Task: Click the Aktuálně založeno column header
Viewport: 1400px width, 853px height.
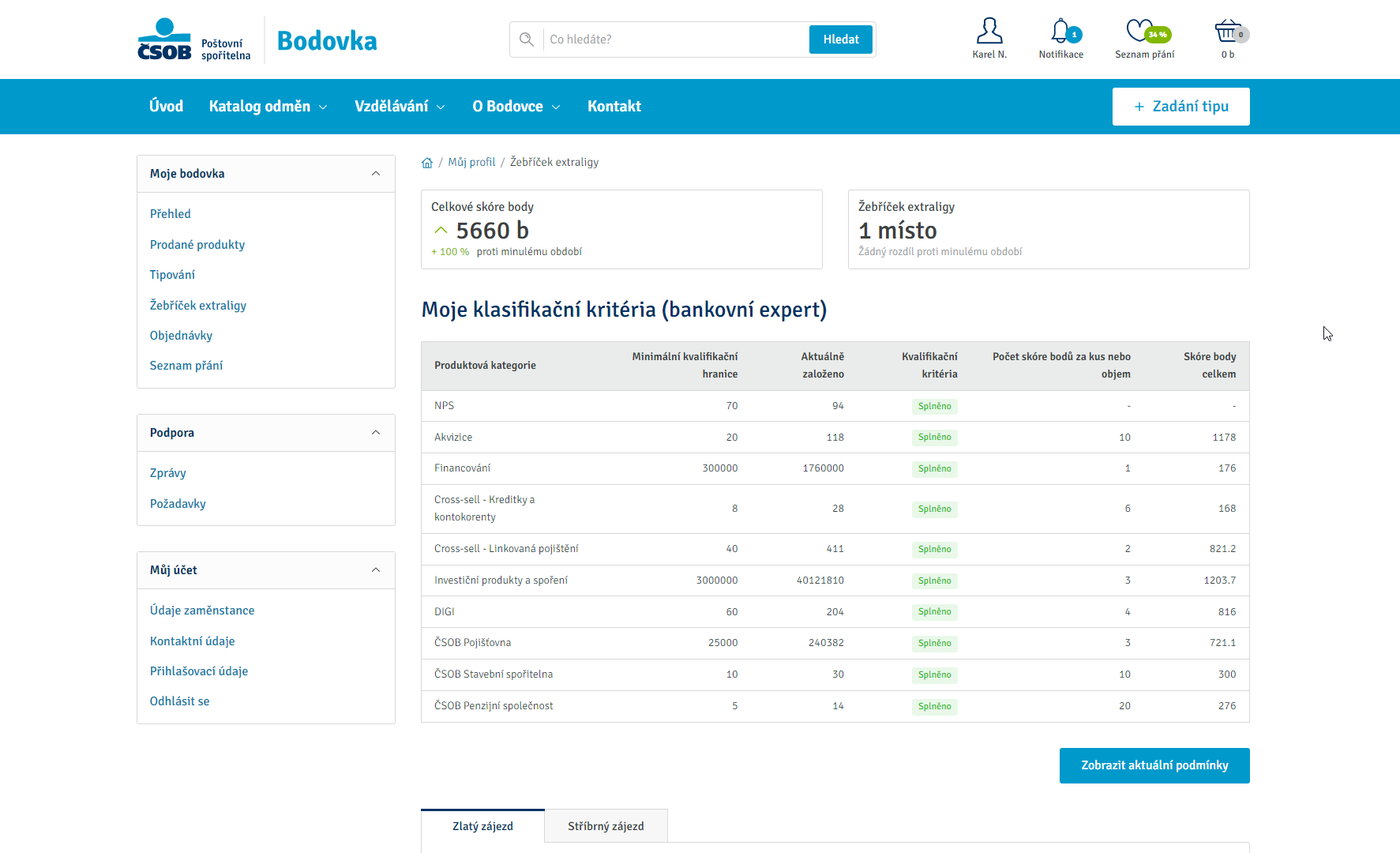Action: pyautogui.click(x=823, y=366)
